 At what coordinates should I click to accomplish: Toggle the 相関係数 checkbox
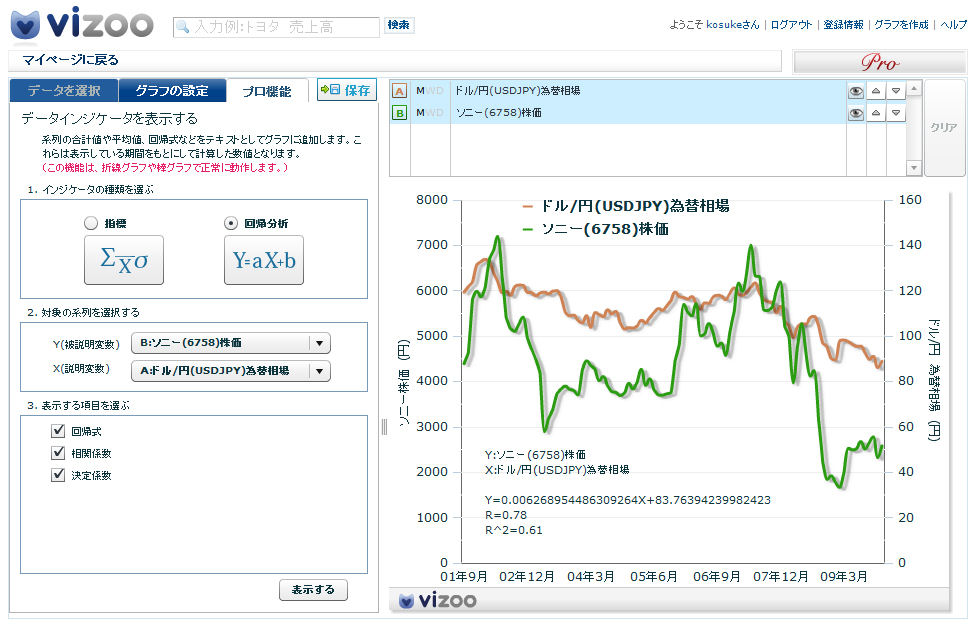click(x=58, y=453)
